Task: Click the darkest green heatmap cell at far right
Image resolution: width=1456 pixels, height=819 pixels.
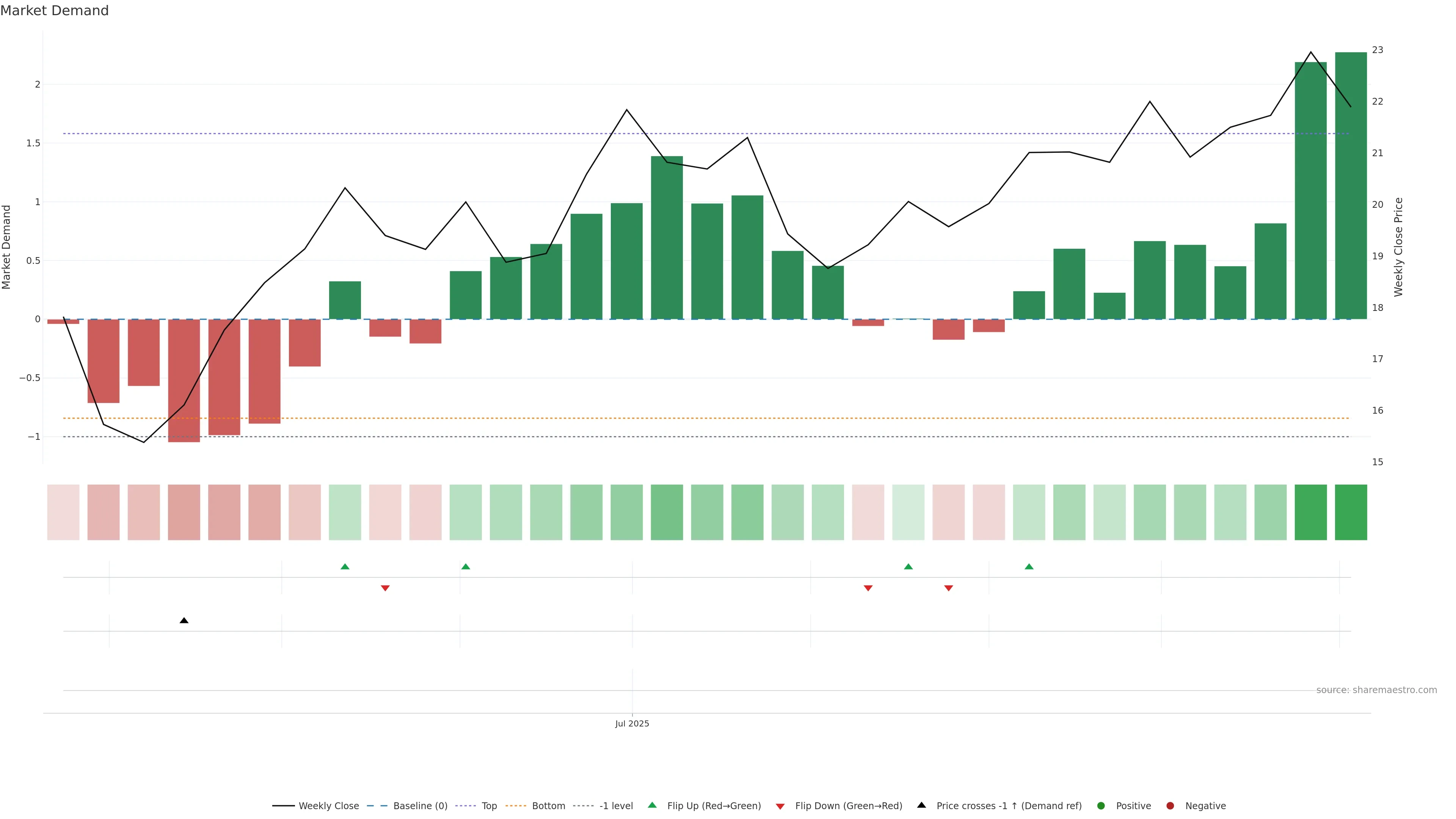Action: pyautogui.click(x=1350, y=512)
